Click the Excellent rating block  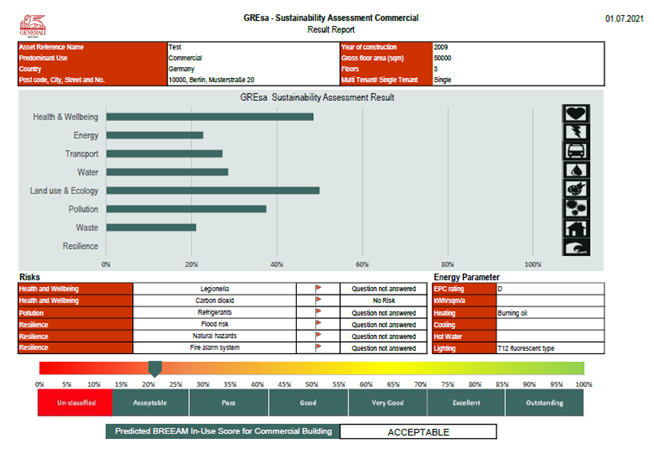pos(466,403)
